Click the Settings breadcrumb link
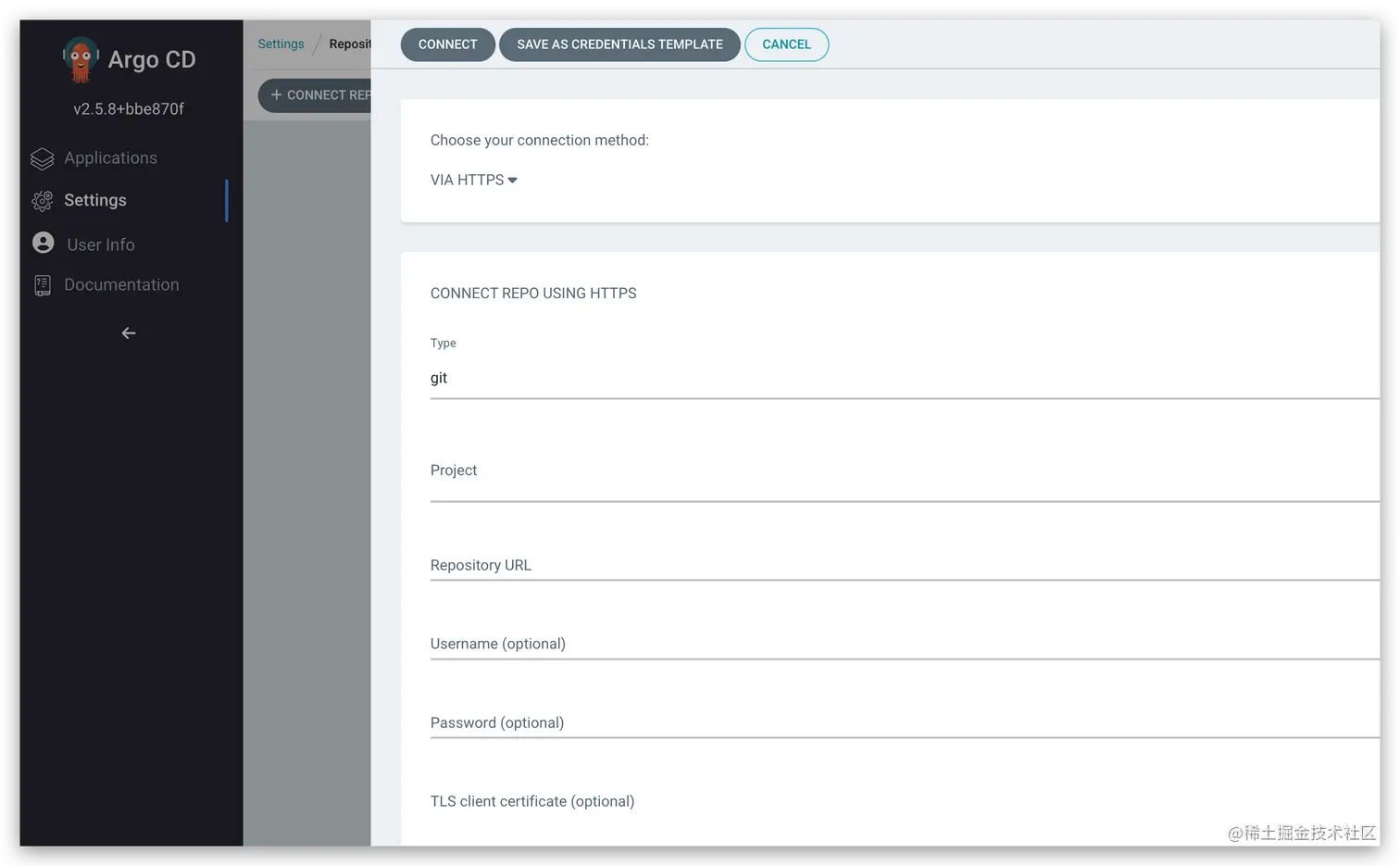 point(281,44)
